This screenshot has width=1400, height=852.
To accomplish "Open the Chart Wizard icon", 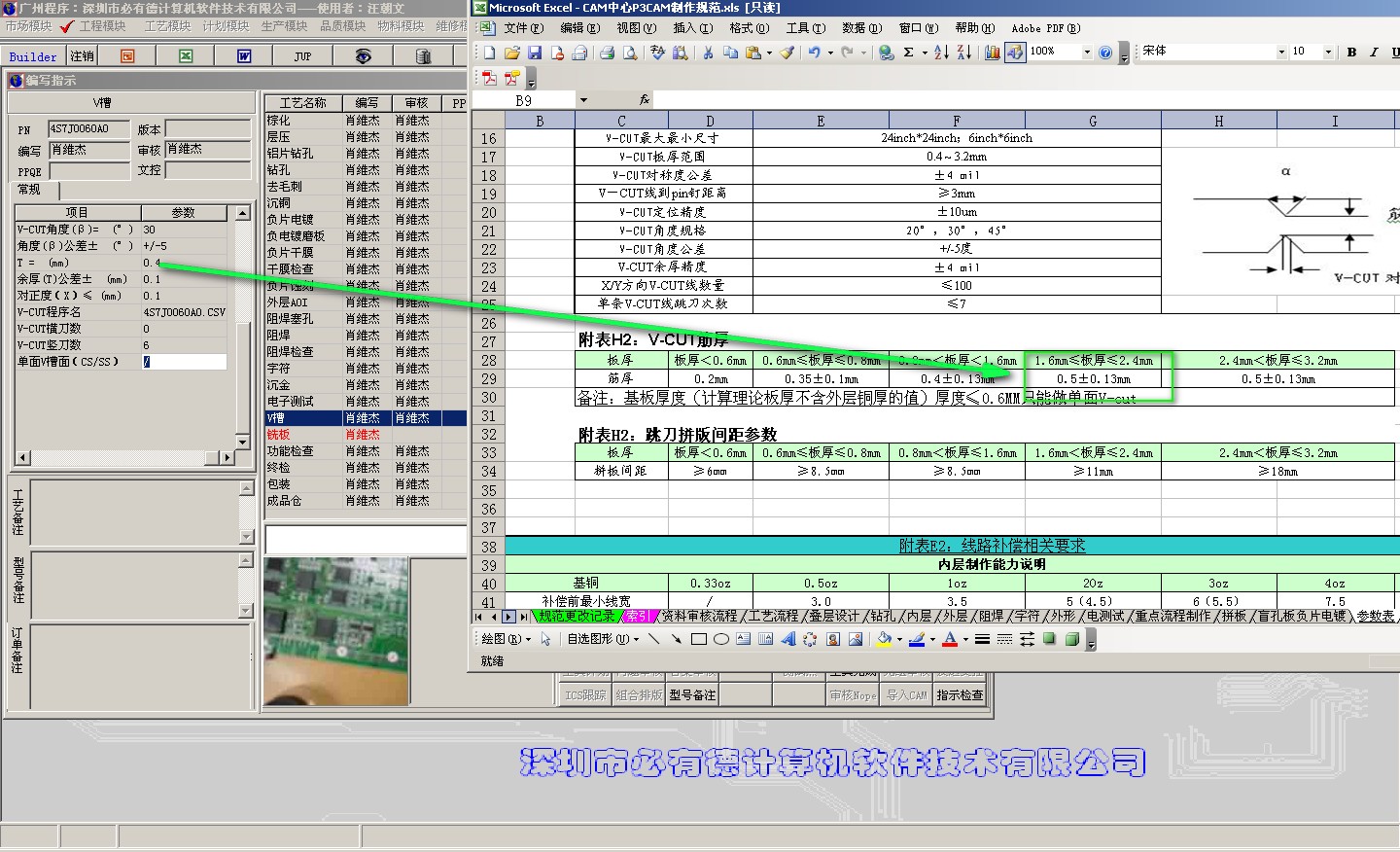I will coord(993,53).
